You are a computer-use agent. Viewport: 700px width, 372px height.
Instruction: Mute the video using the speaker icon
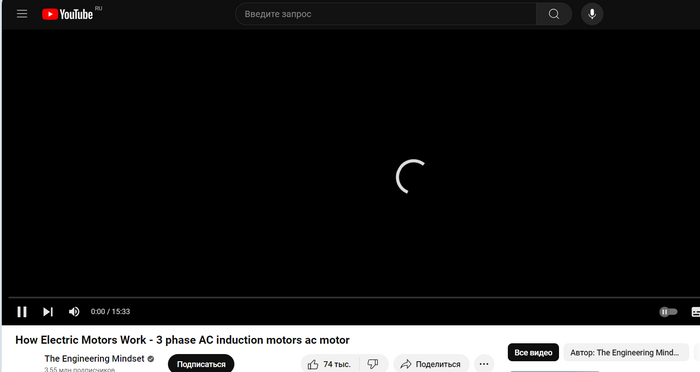(74, 312)
